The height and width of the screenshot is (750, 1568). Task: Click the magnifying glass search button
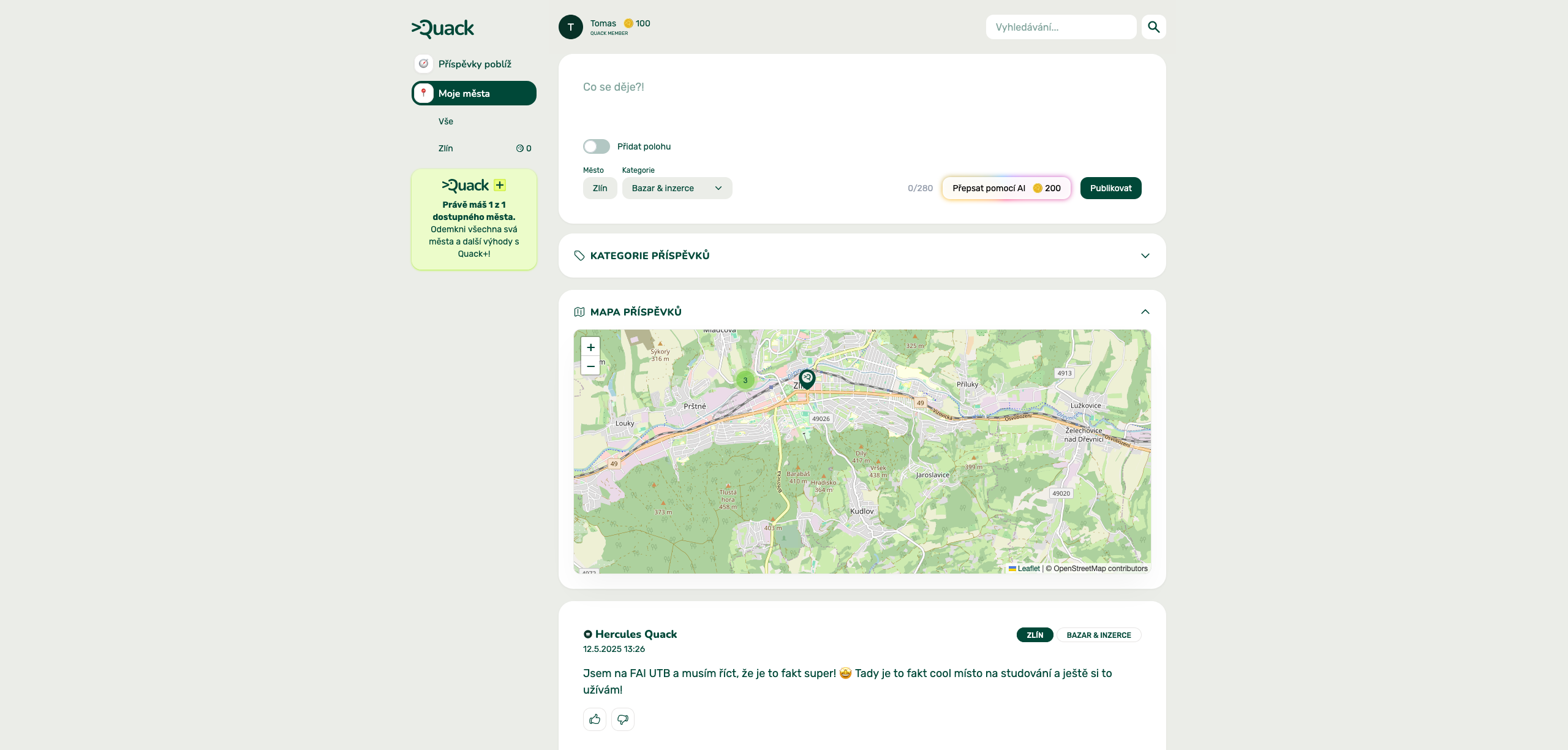tap(1153, 27)
